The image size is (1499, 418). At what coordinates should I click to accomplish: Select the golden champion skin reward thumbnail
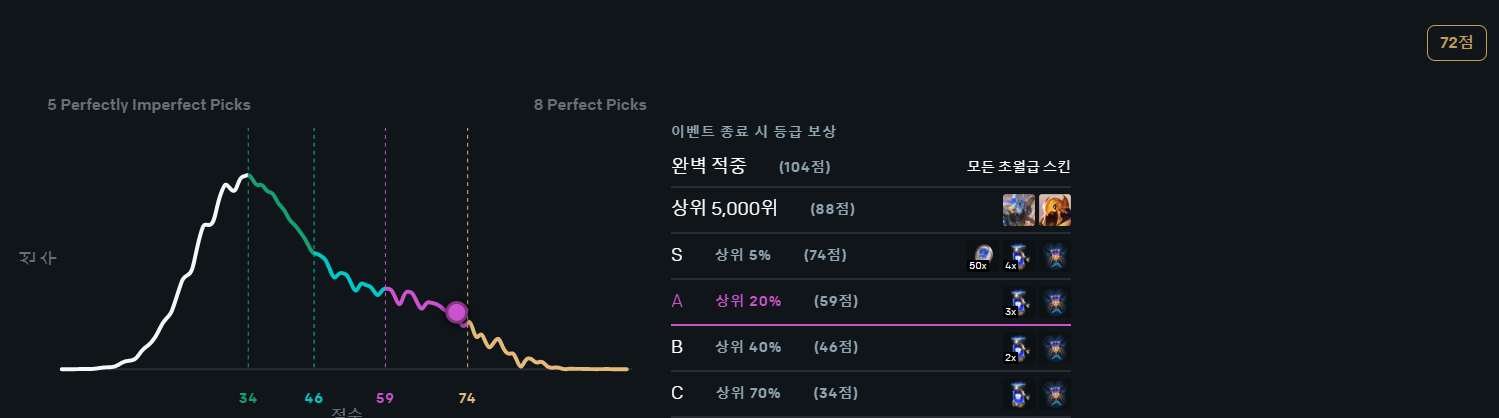coord(1055,210)
